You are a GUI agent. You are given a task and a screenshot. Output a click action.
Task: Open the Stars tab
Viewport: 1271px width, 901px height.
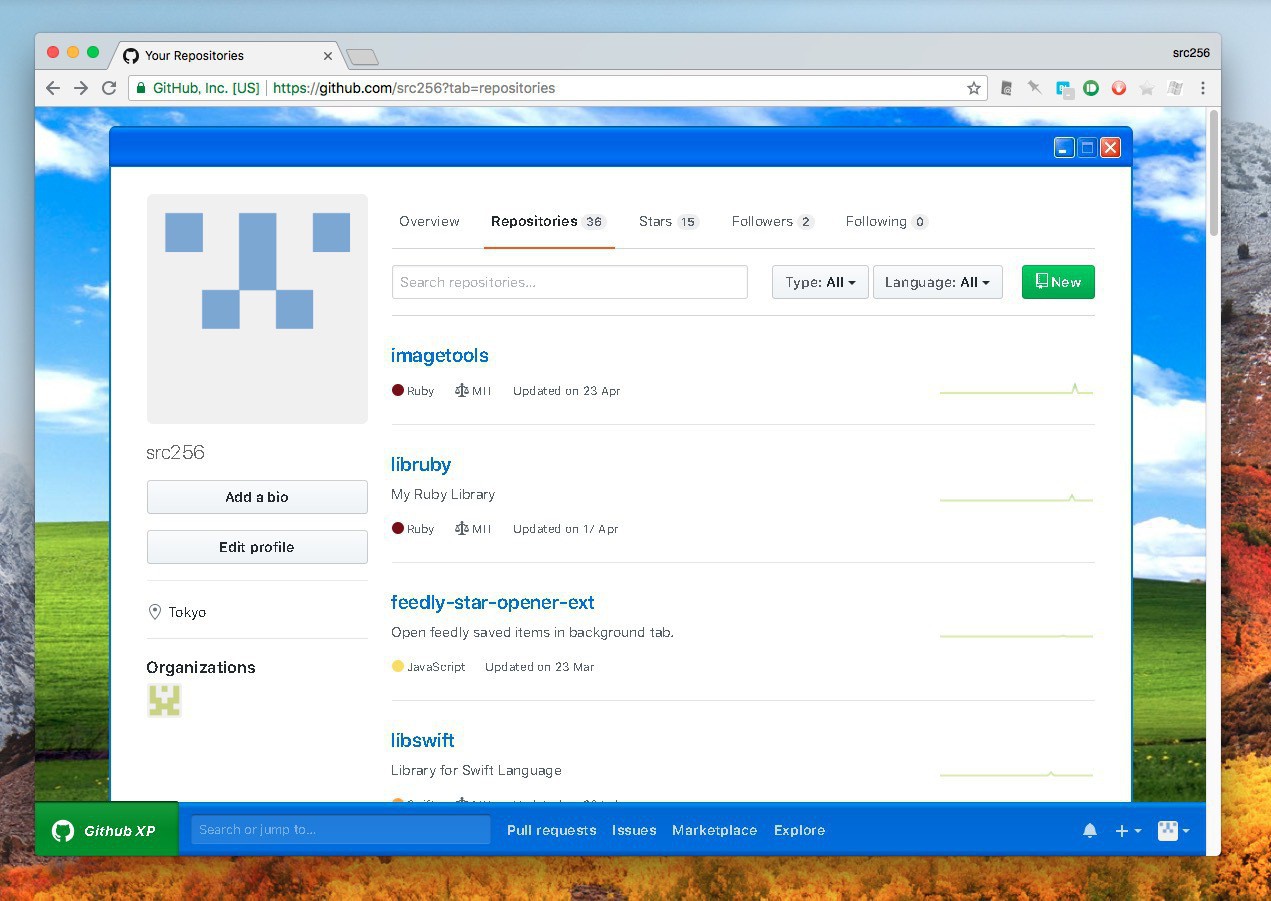(667, 222)
